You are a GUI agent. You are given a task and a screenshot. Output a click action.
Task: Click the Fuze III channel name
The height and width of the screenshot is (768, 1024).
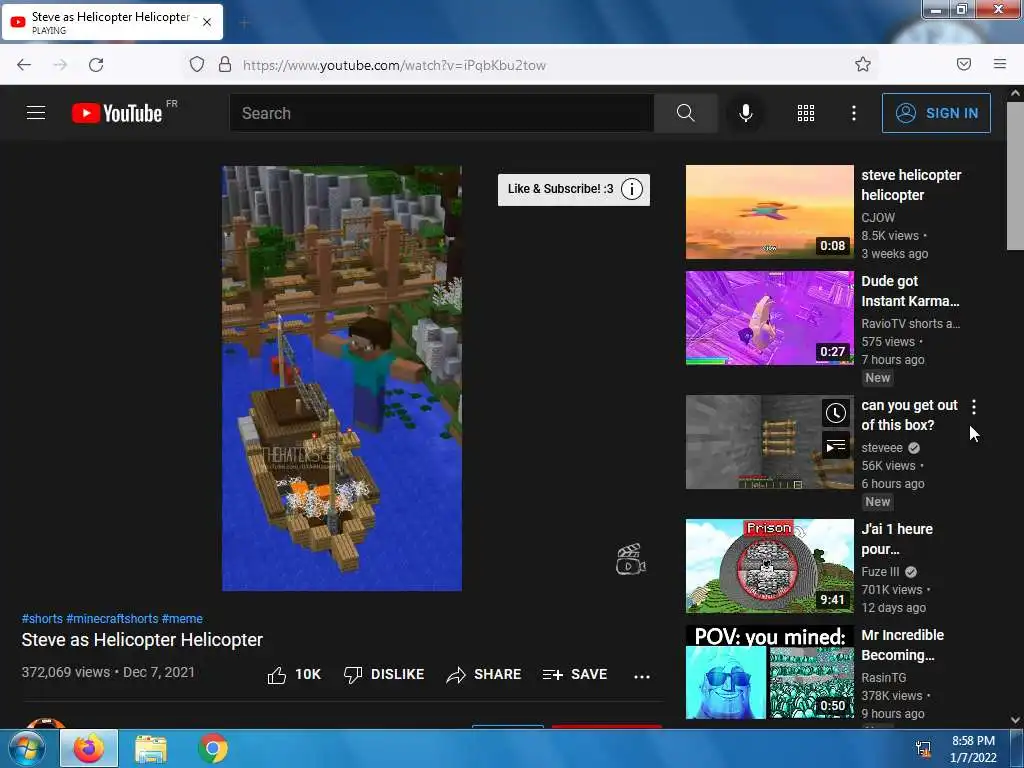coord(880,571)
